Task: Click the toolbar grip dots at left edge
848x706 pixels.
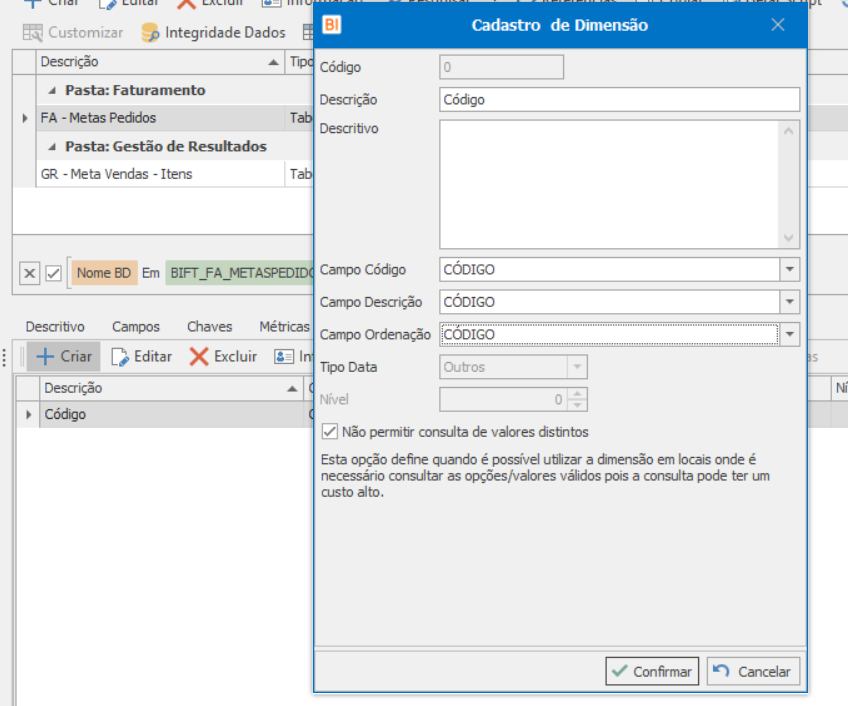Action: click(4, 357)
